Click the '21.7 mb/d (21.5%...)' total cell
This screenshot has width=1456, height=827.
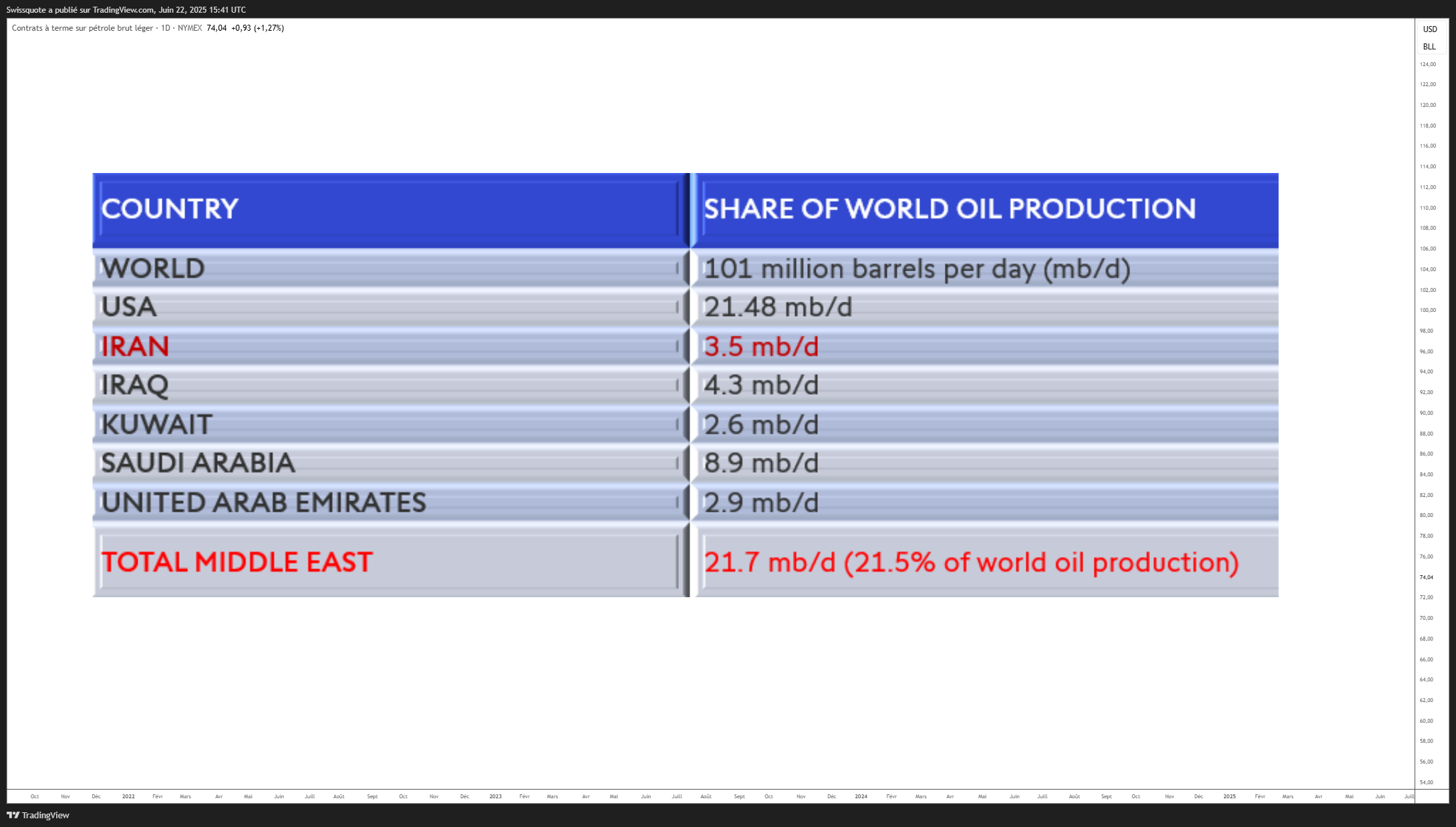[x=972, y=563]
